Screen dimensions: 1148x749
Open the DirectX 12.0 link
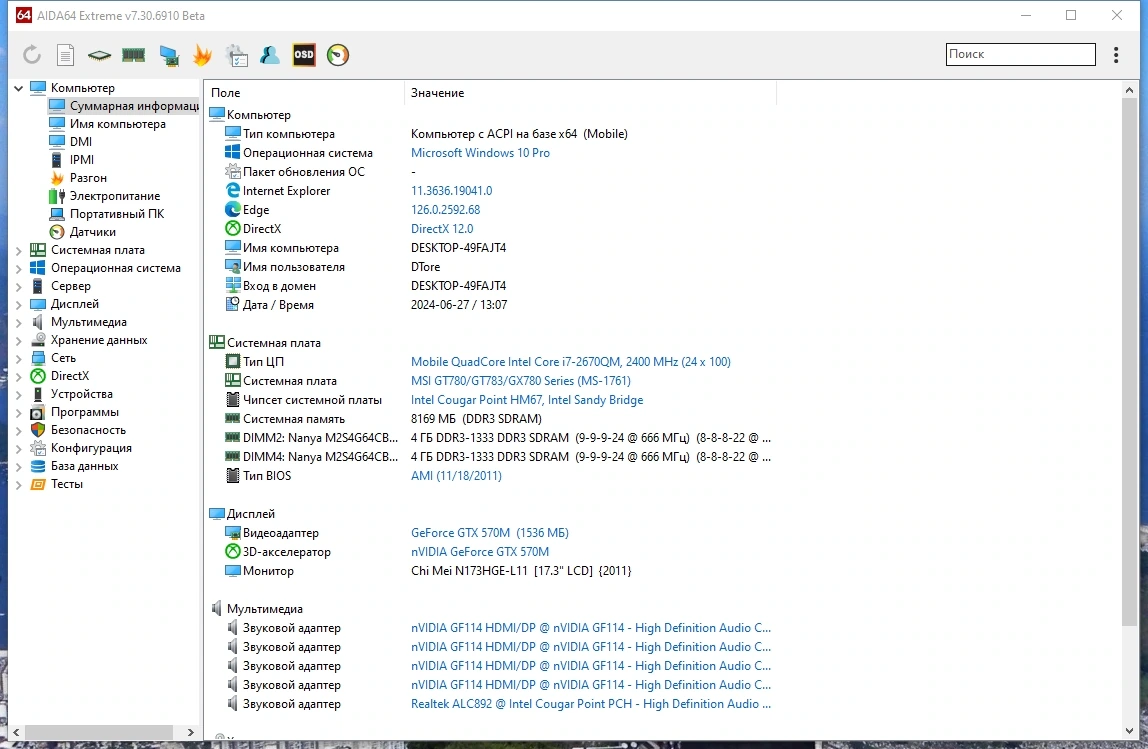coord(441,229)
